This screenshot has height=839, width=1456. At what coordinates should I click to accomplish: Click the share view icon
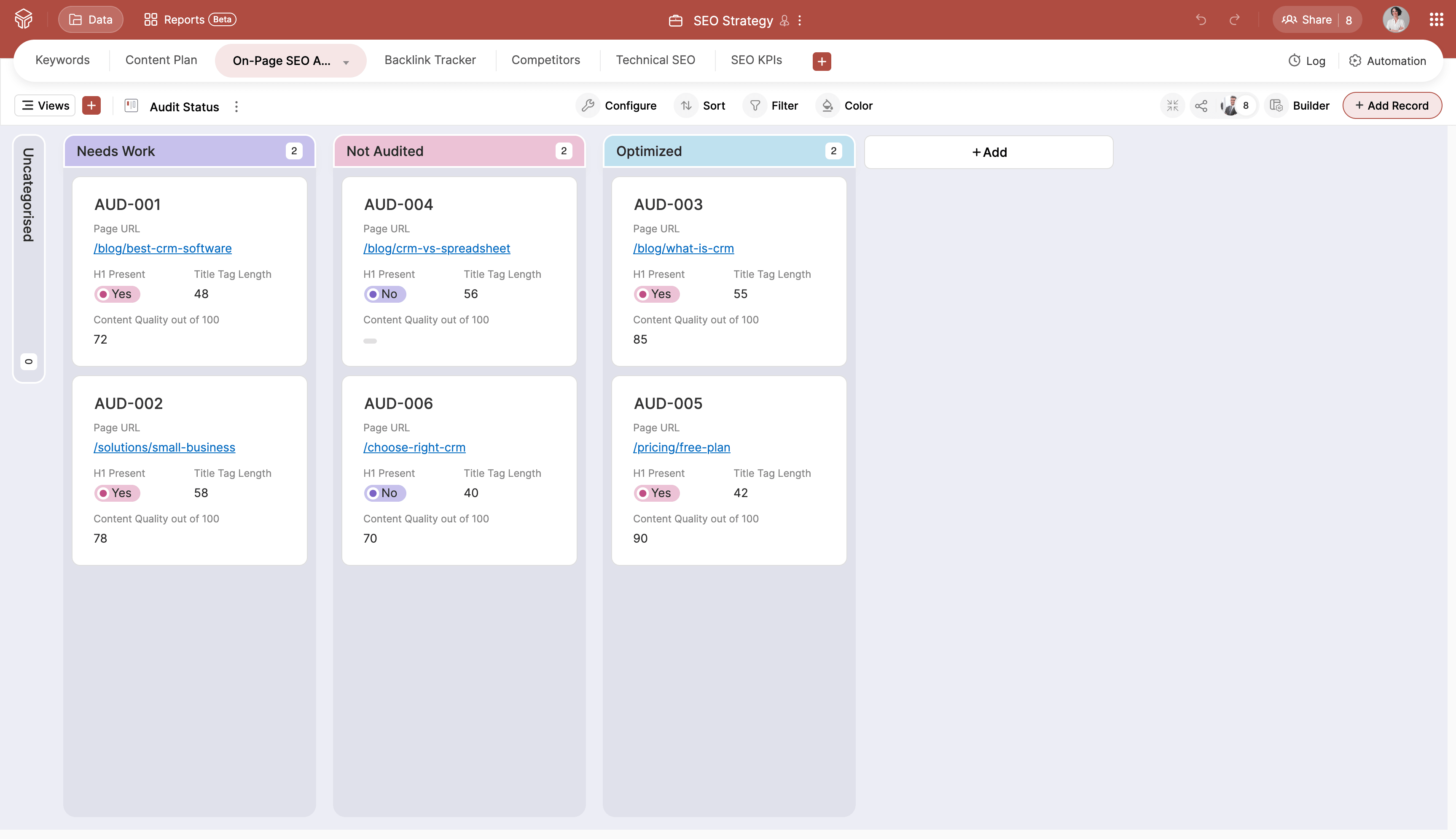(1201, 105)
